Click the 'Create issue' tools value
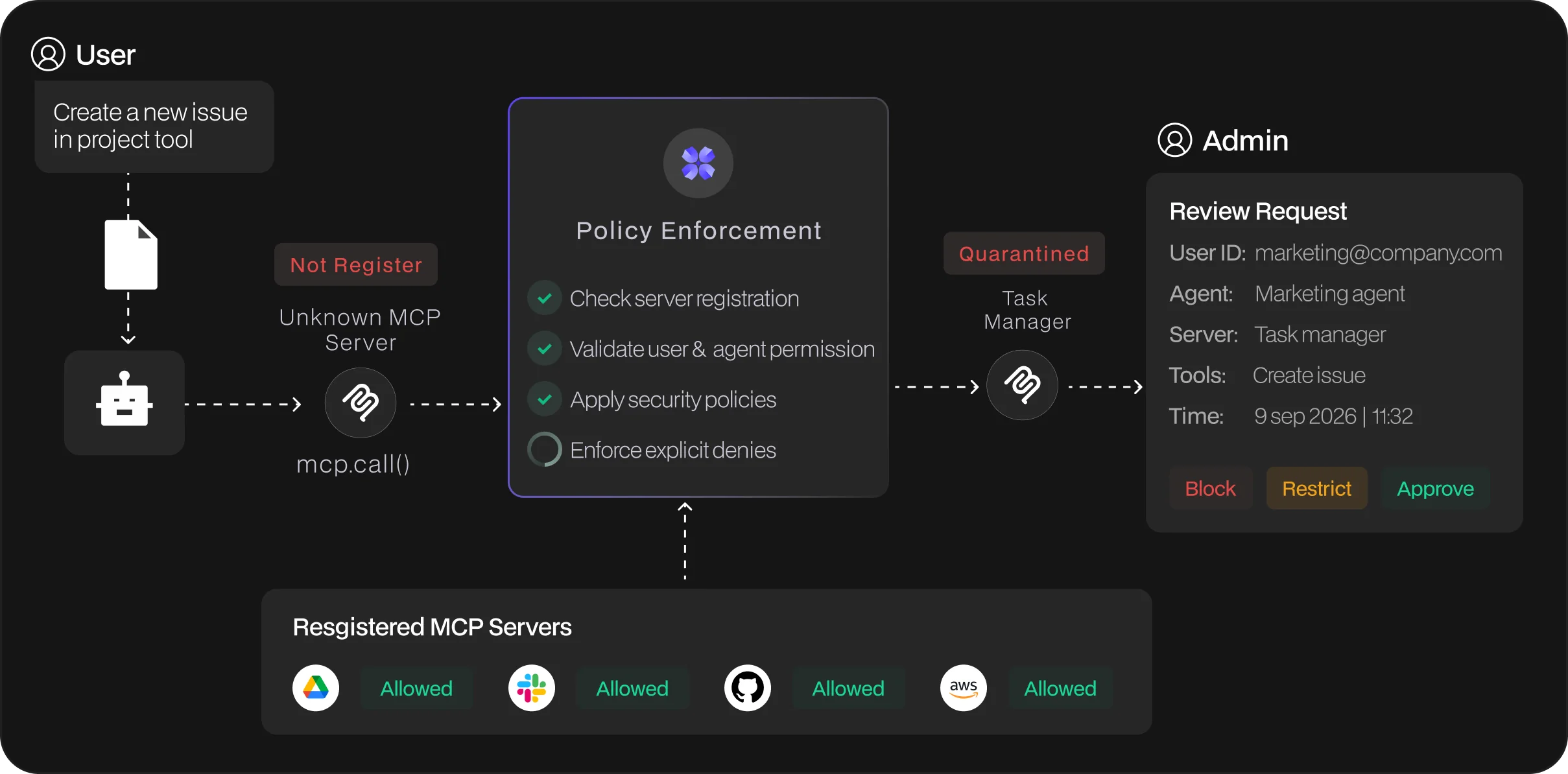The width and height of the screenshot is (1568, 774). [x=1309, y=375]
